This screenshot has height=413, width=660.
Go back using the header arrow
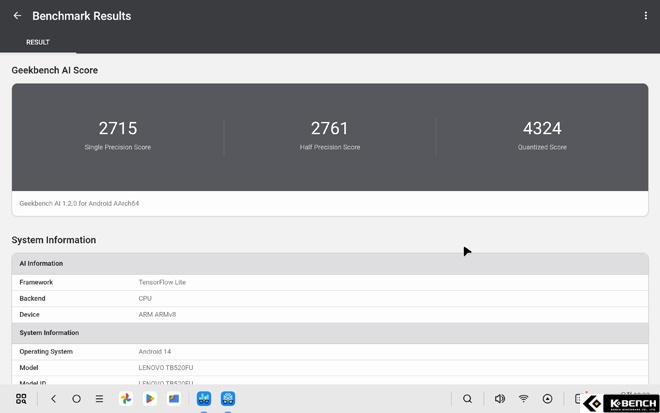pos(17,16)
